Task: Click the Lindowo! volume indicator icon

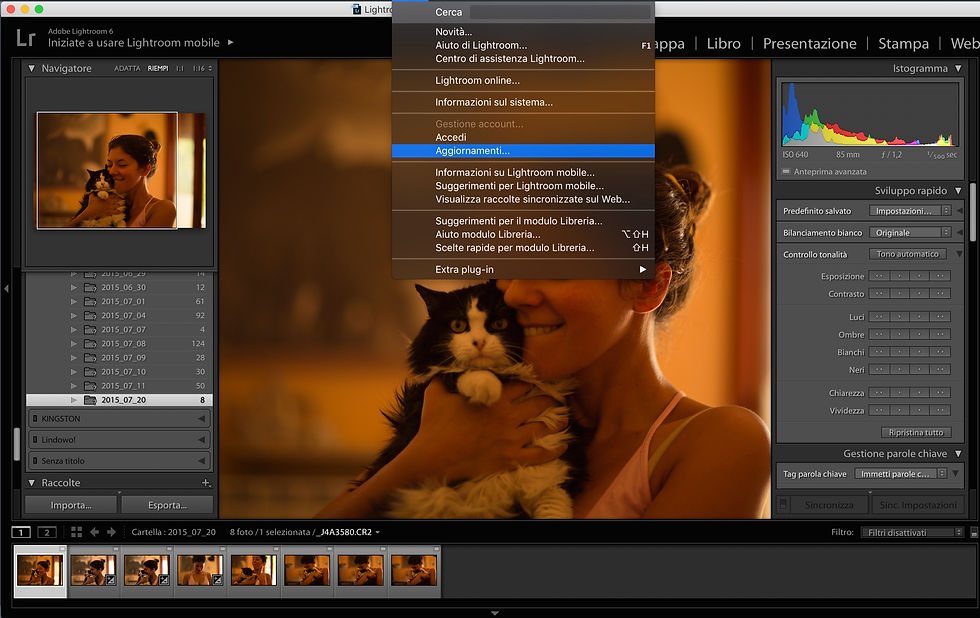Action: click(35, 440)
